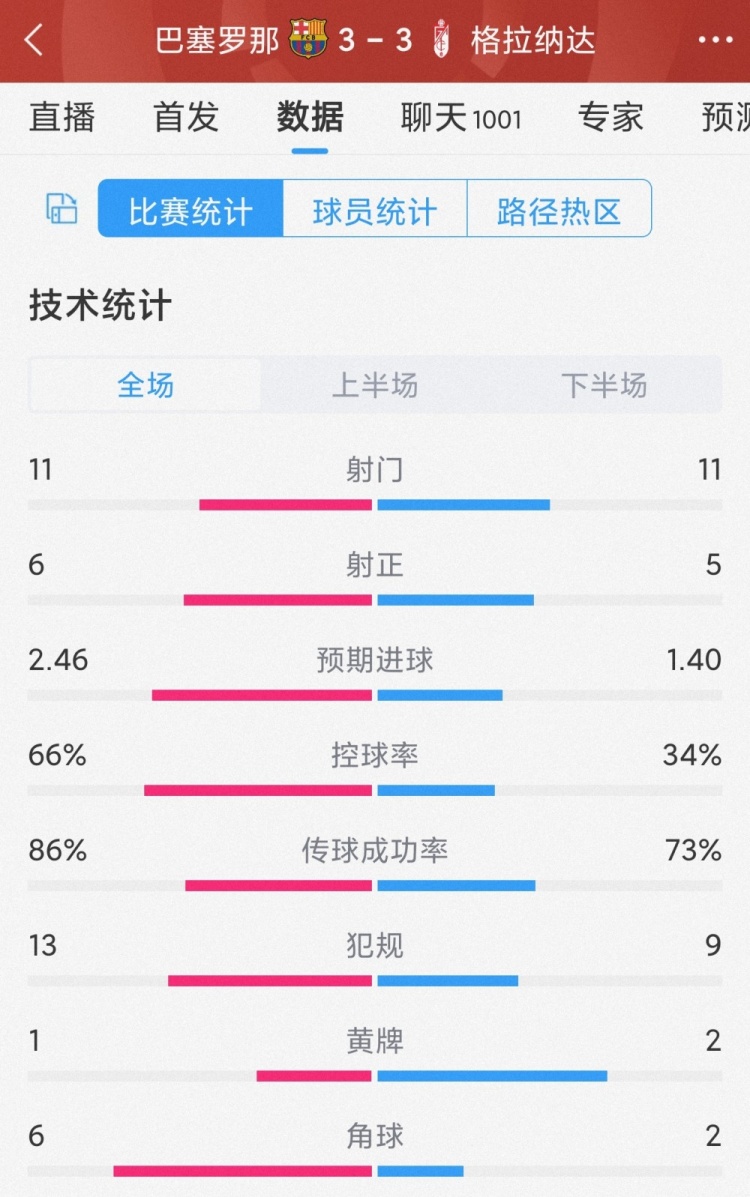Click the 角球 corner kick stat label
The image size is (750, 1197).
coord(375,1136)
